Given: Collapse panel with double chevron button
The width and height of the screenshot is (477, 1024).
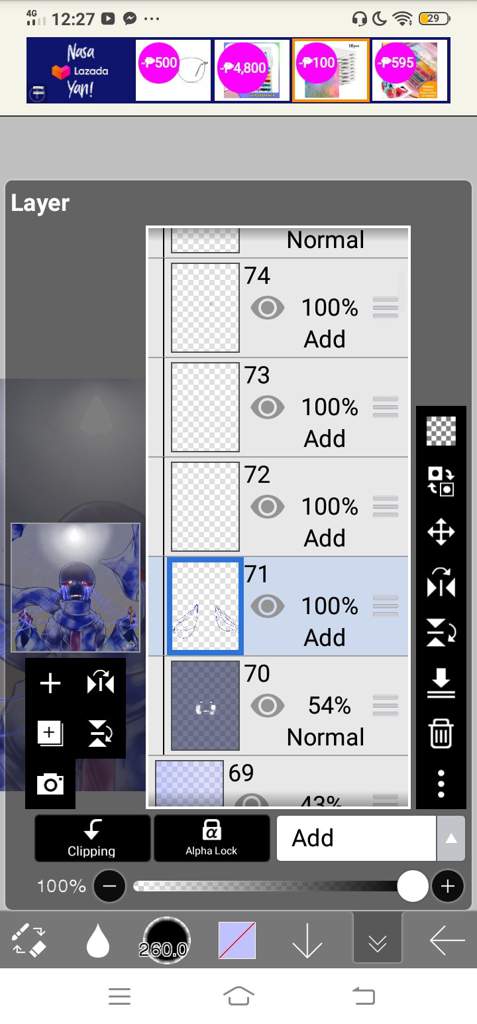Looking at the screenshot, I should point(377,941).
